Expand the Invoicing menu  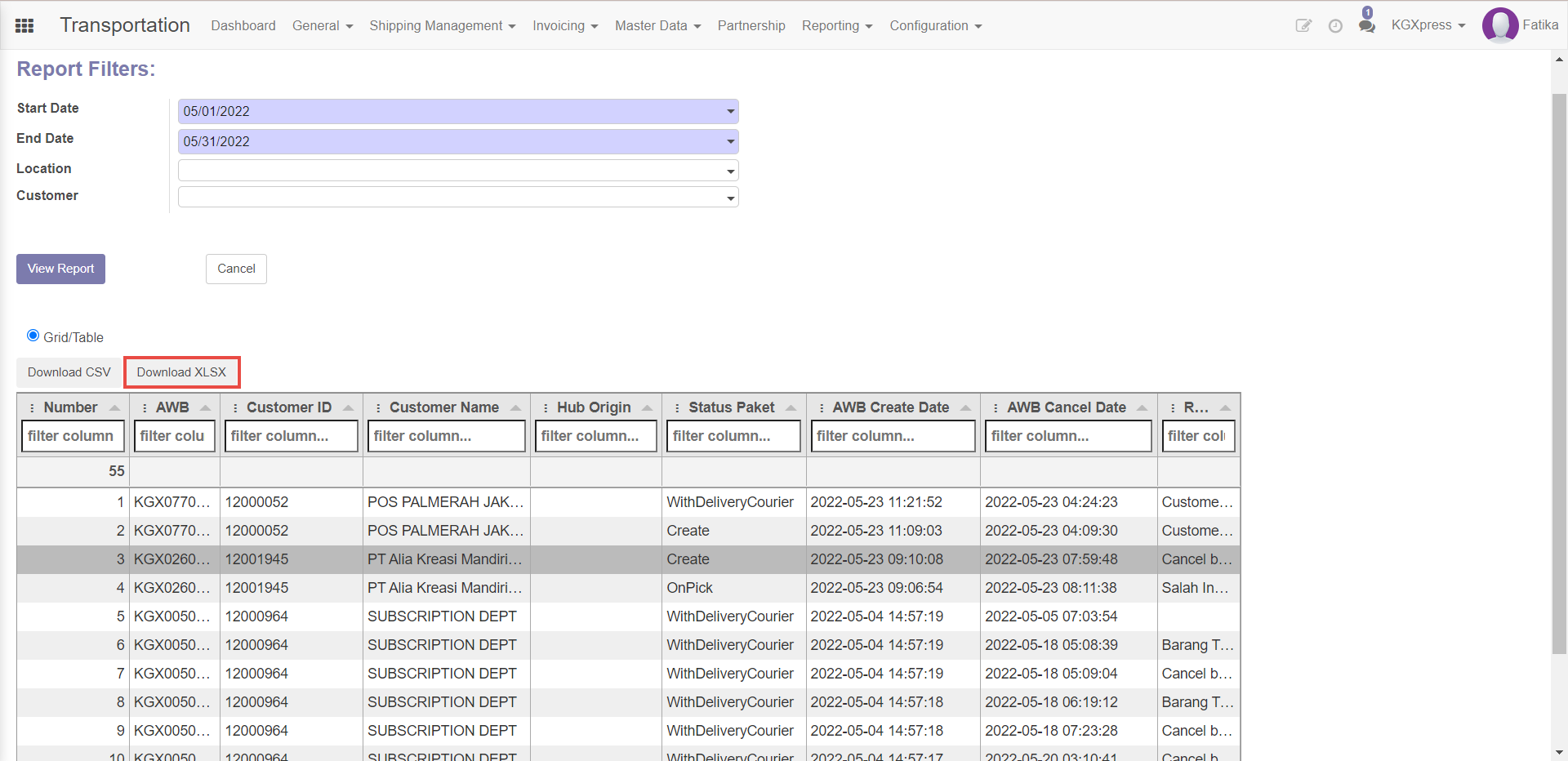pos(565,26)
